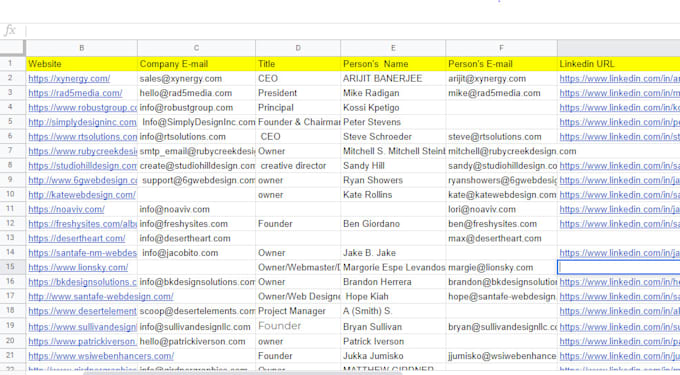
Task: Select the Mike Radigan cell
Action: click(x=393, y=93)
